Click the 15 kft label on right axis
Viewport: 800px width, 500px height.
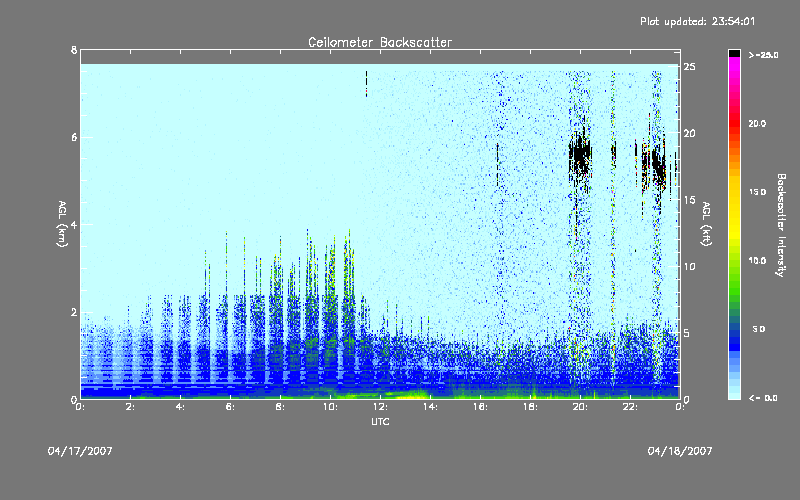[690, 200]
